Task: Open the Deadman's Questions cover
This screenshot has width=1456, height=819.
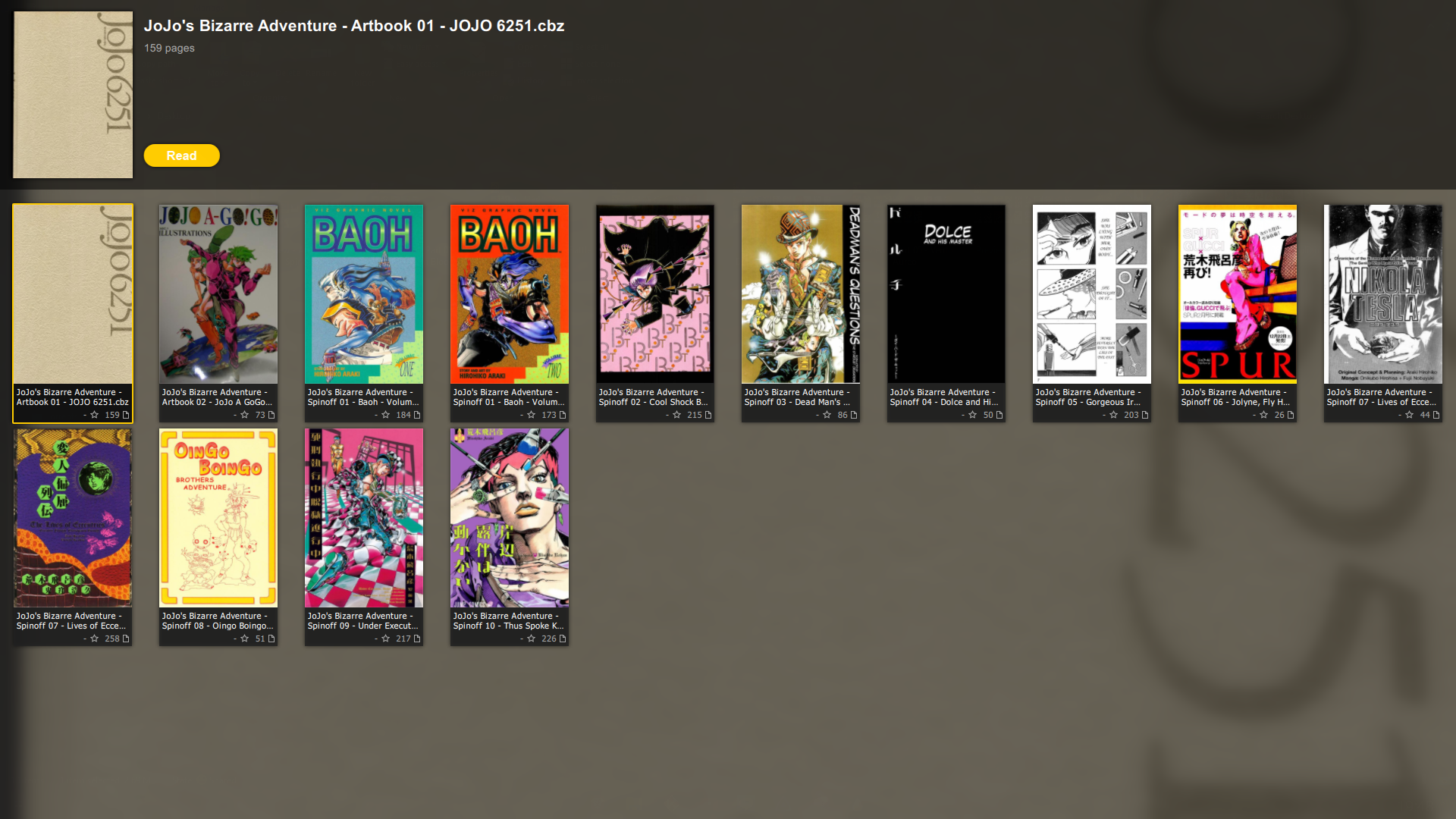Action: tap(801, 294)
